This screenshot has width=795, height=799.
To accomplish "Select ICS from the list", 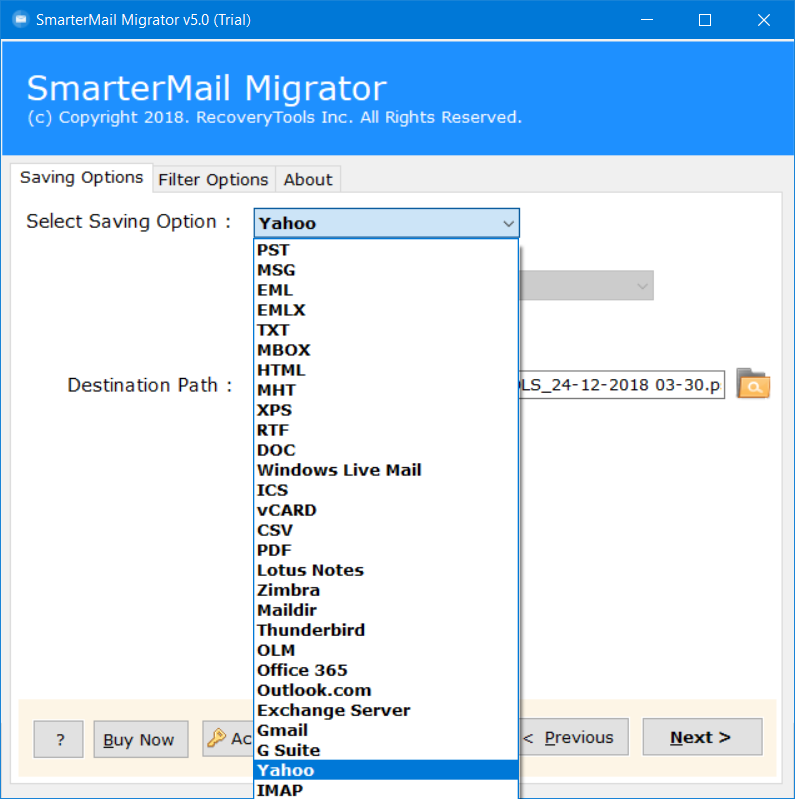I will coord(386,490).
